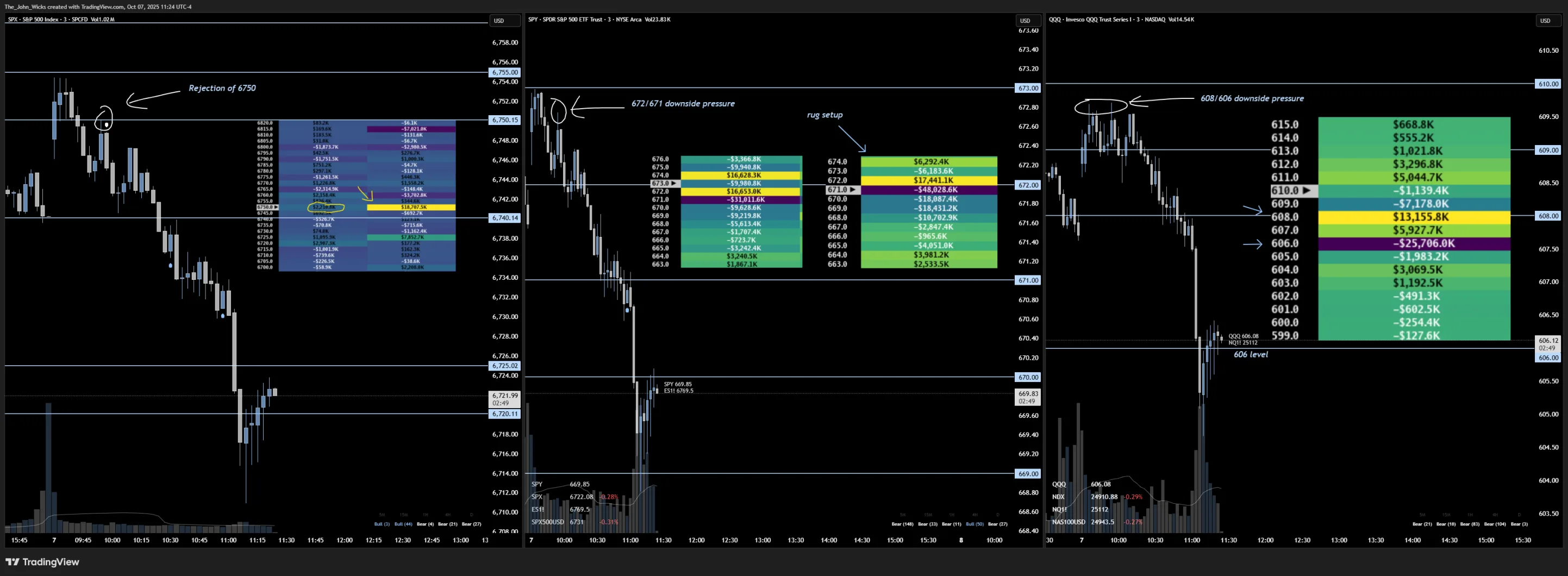The height and width of the screenshot is (576, 1568).
Task: Click 09:45 on the SPX time axis
Action: 83,541
